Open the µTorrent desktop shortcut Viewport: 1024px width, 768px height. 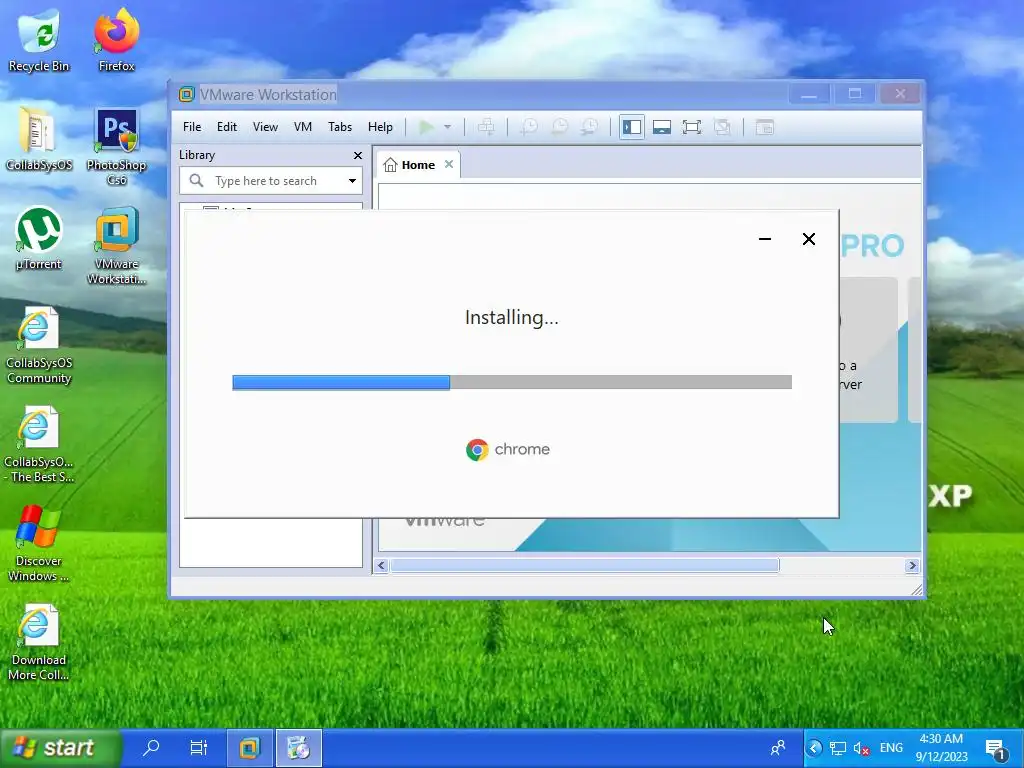(x=39, y=238)
